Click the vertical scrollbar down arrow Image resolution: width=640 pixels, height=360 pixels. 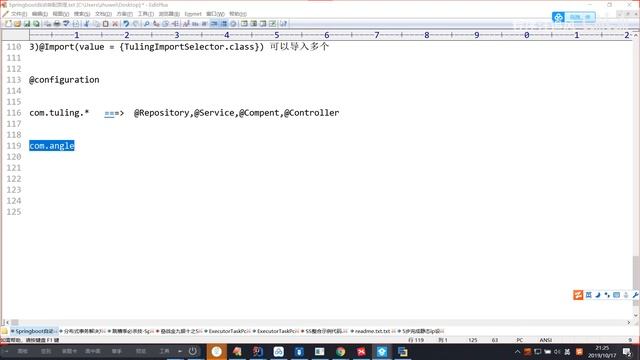pyautogui.click(x=636, y=315)
